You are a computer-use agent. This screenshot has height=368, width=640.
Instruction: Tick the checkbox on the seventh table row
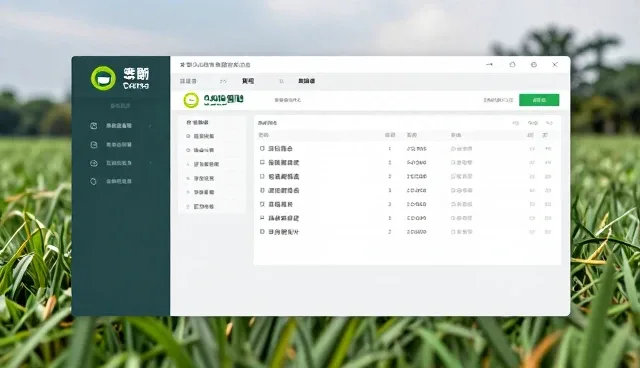(262, 232)
